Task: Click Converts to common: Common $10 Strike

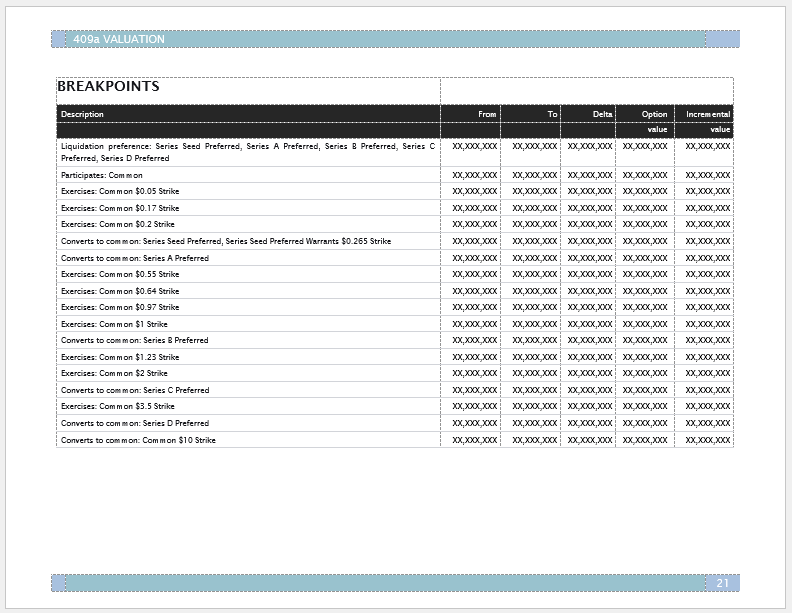Action: click(x=138, y=440)
